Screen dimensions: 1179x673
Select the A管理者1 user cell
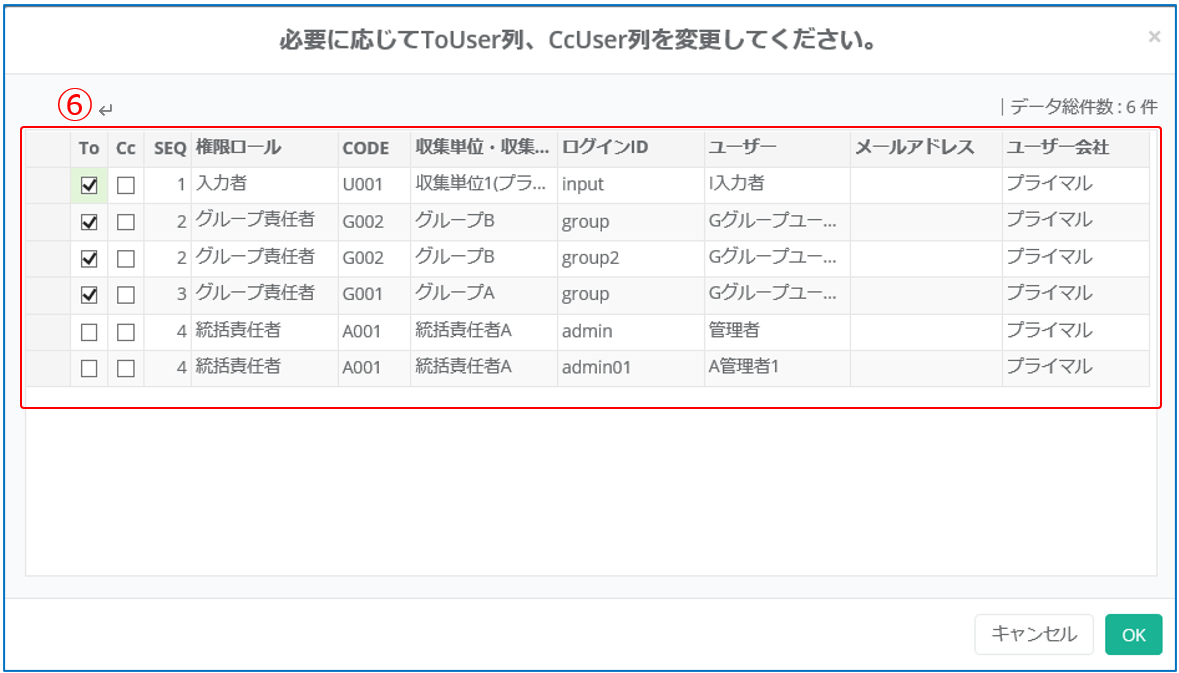click(x=744, y=368)
